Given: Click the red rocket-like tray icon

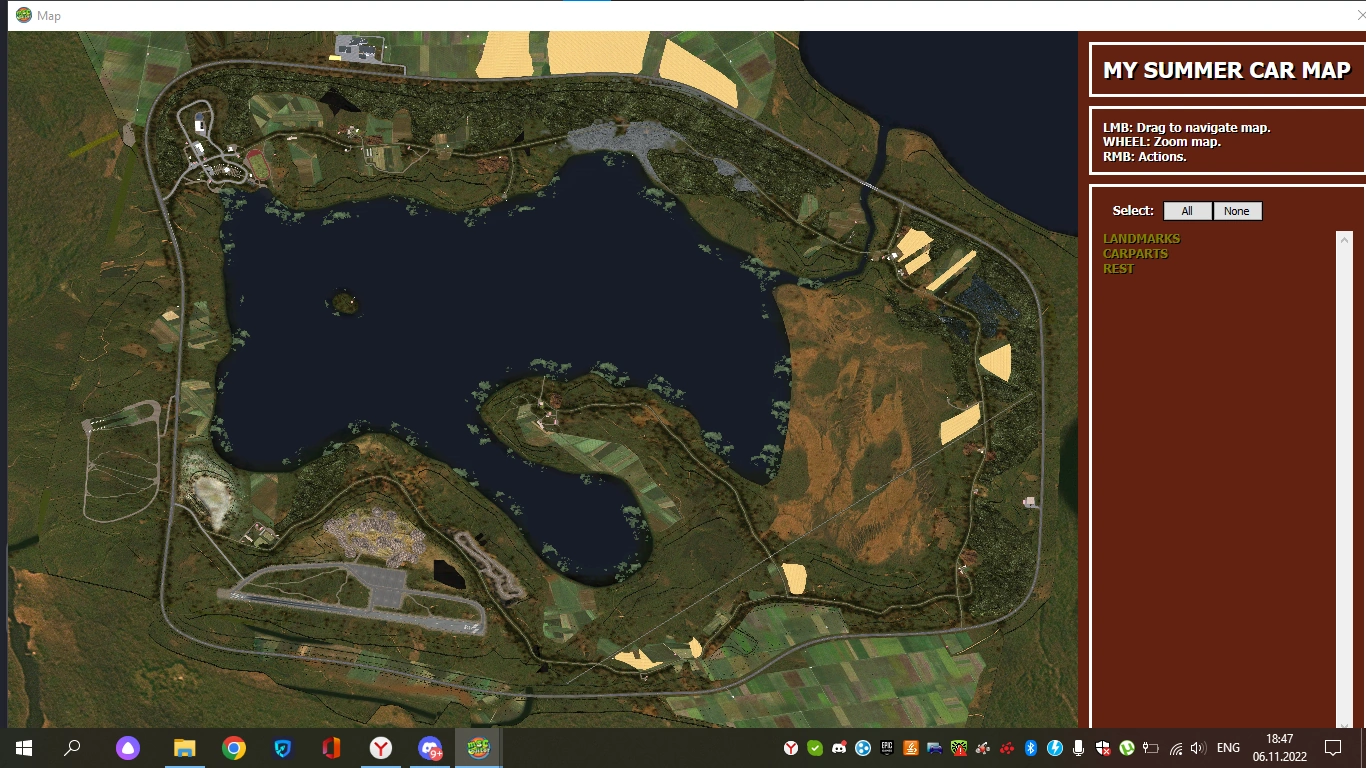Looking at the screenshot, I should pos(983,748).
